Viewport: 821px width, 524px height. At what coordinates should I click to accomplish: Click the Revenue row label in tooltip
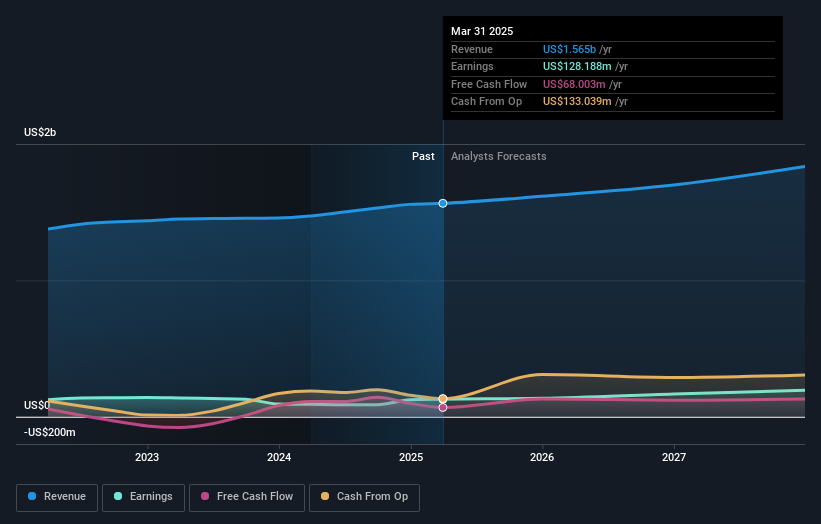click(472, 49)
